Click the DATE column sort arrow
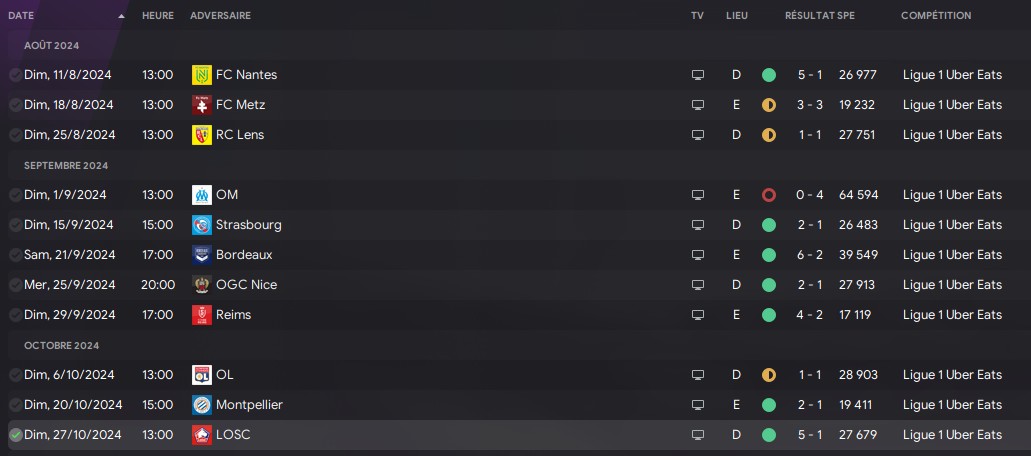Screen dimensions: 1031x456 point(121,16)
